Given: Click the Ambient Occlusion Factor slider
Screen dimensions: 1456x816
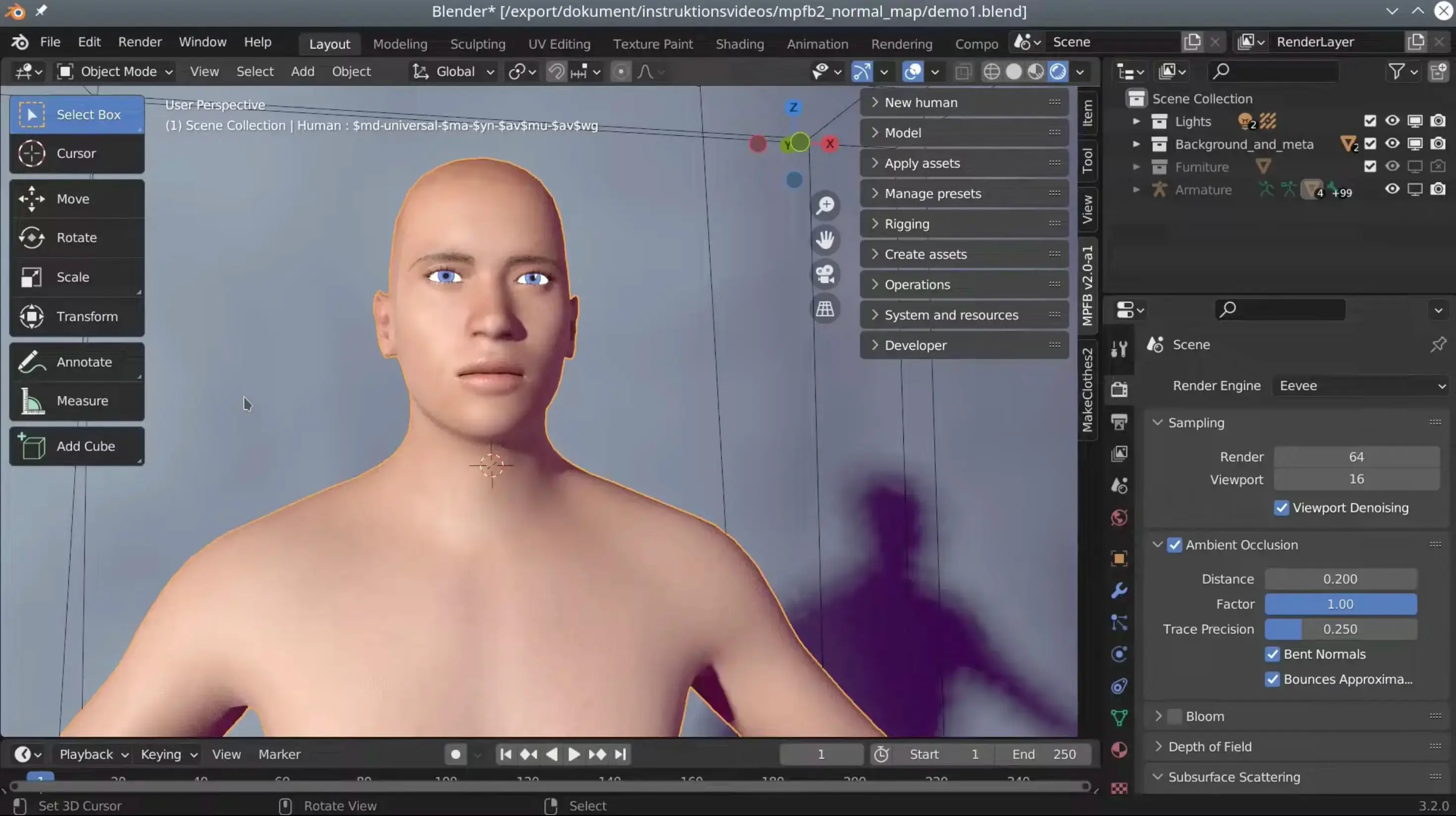Looking at the screenshot, I should (1340, 604).
